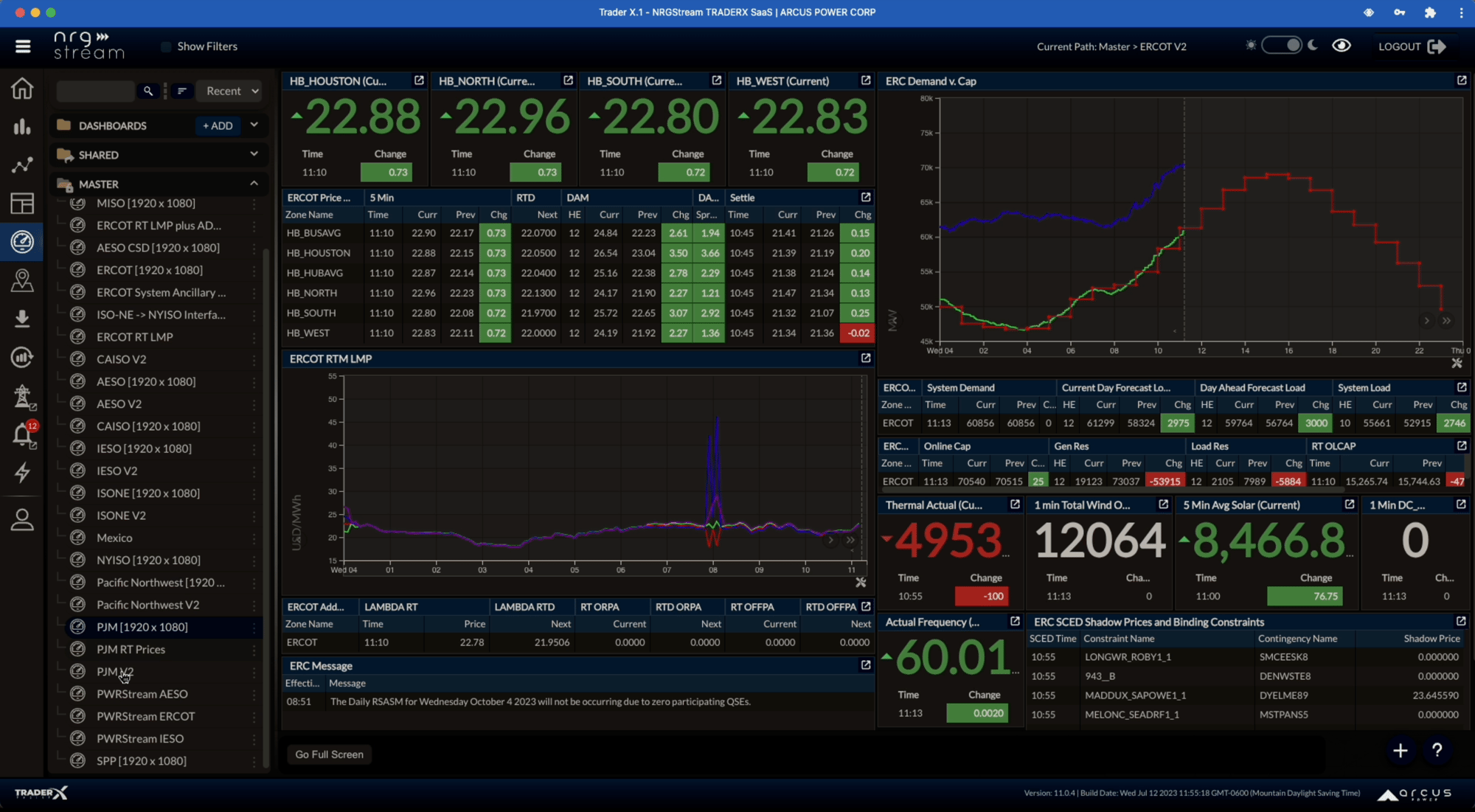
Task: Select the HB_WEST row in ERCOT Price table
Action: coord(578,333)
